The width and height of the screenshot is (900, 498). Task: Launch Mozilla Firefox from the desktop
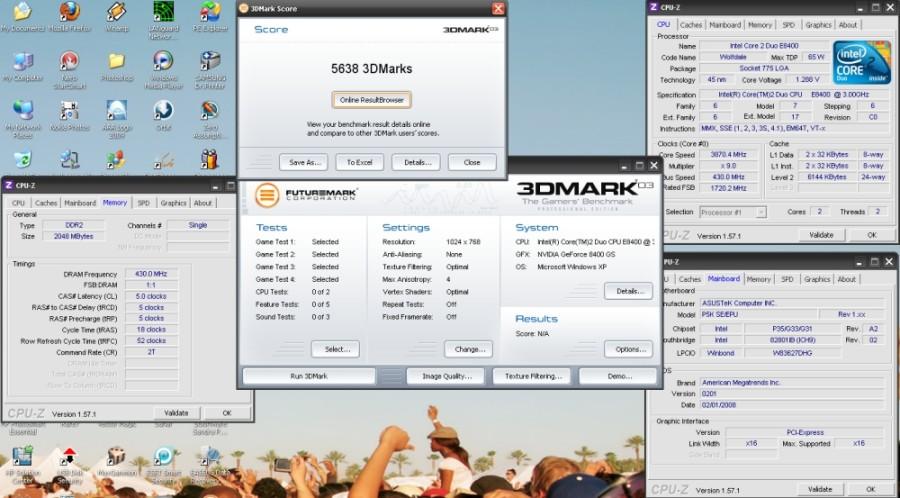point(69,12)
